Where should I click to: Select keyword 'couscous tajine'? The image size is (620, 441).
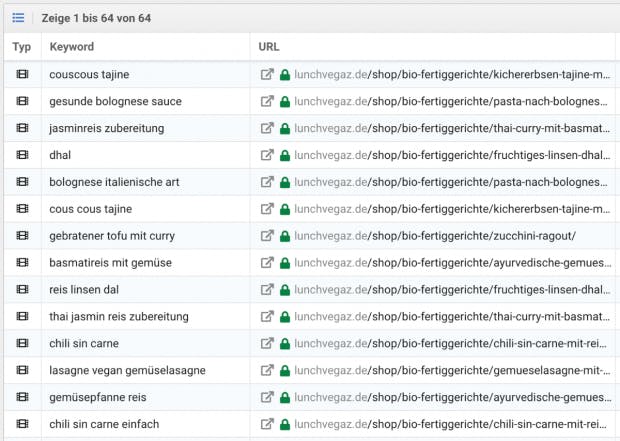pos(89,74)
